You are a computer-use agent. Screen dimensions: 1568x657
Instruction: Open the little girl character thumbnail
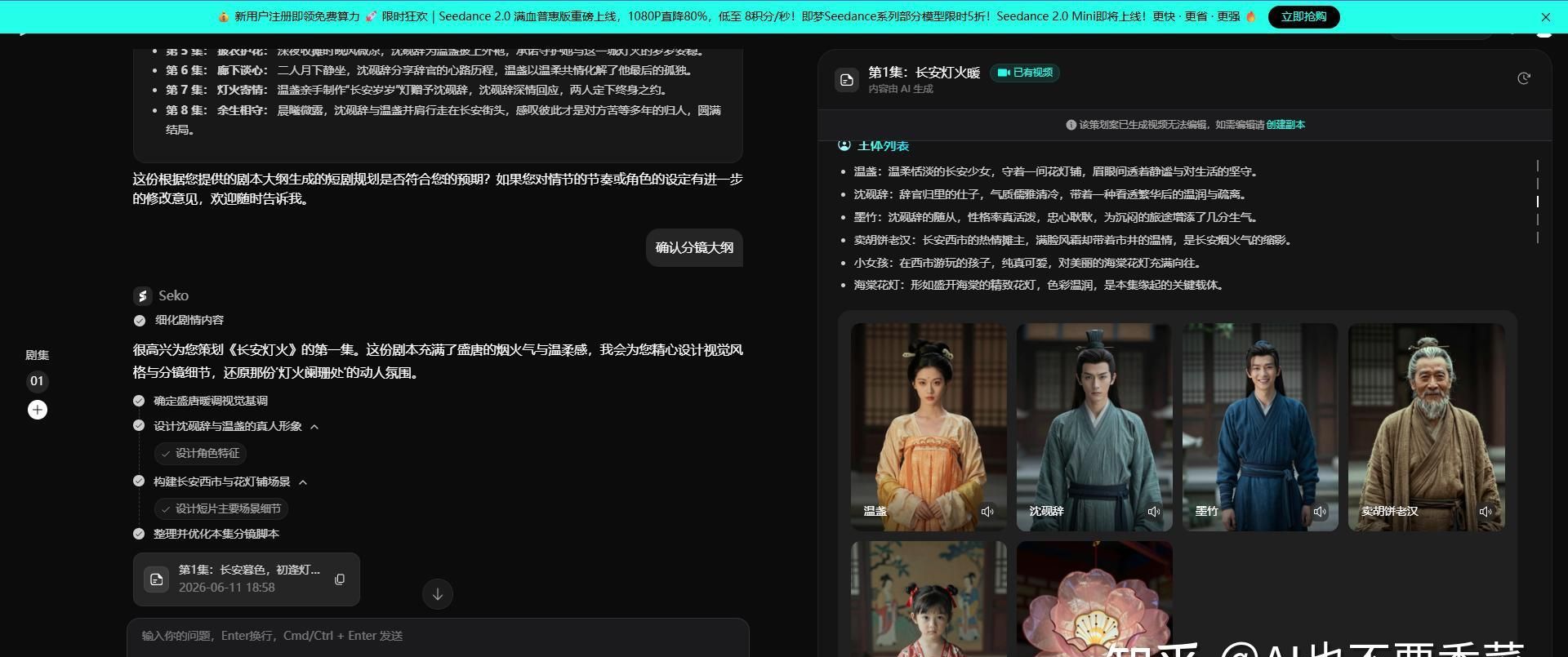coord(929,599)
